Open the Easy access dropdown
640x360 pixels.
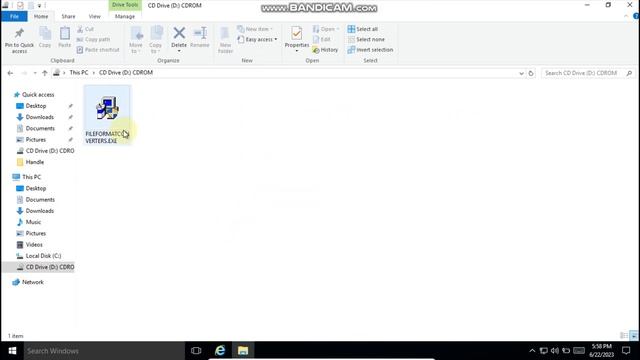pyautogui.click(x=257, y=39)
